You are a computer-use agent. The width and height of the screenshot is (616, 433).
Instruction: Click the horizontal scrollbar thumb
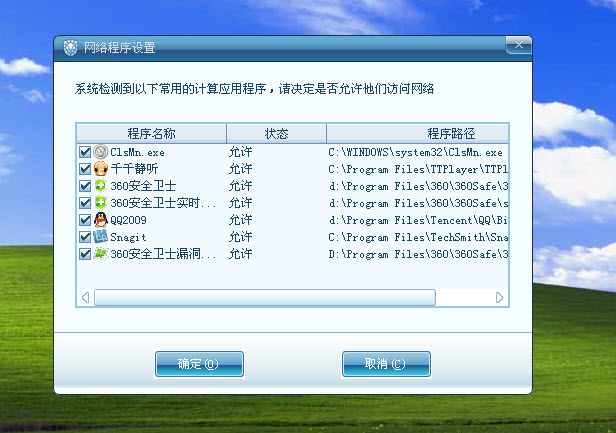point(265,297)
